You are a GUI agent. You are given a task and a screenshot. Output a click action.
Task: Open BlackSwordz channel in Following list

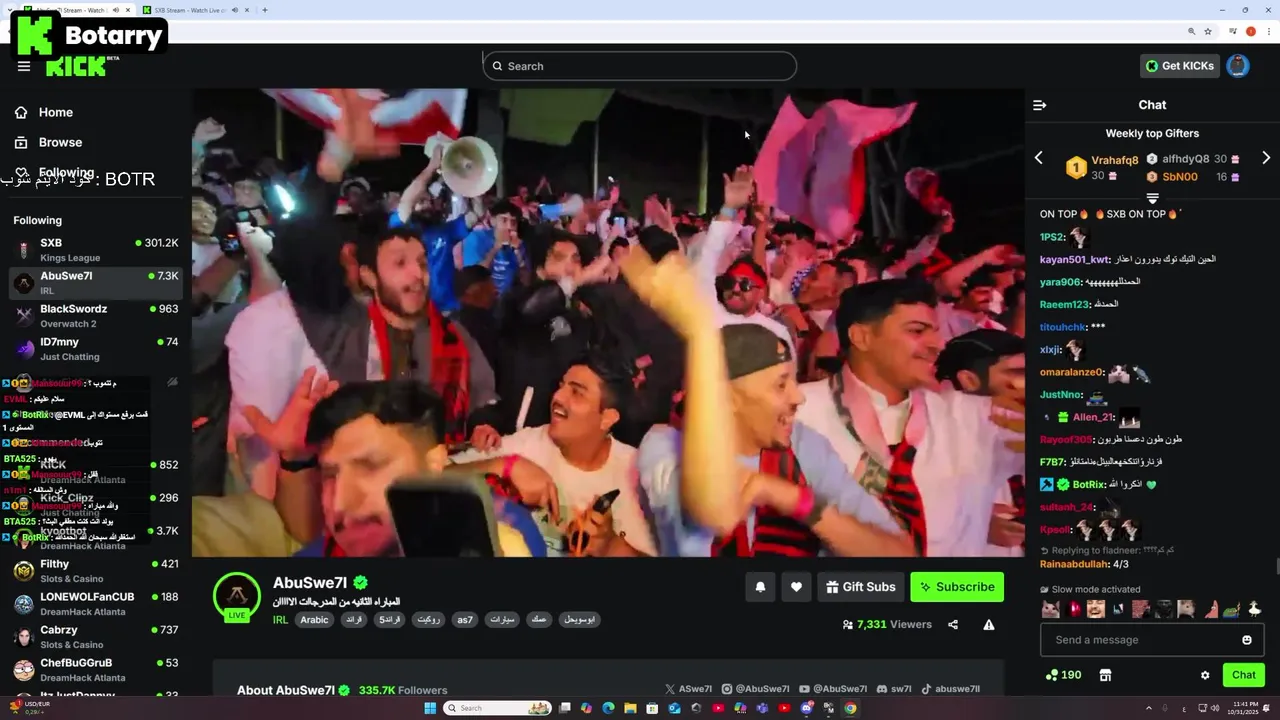95,316
